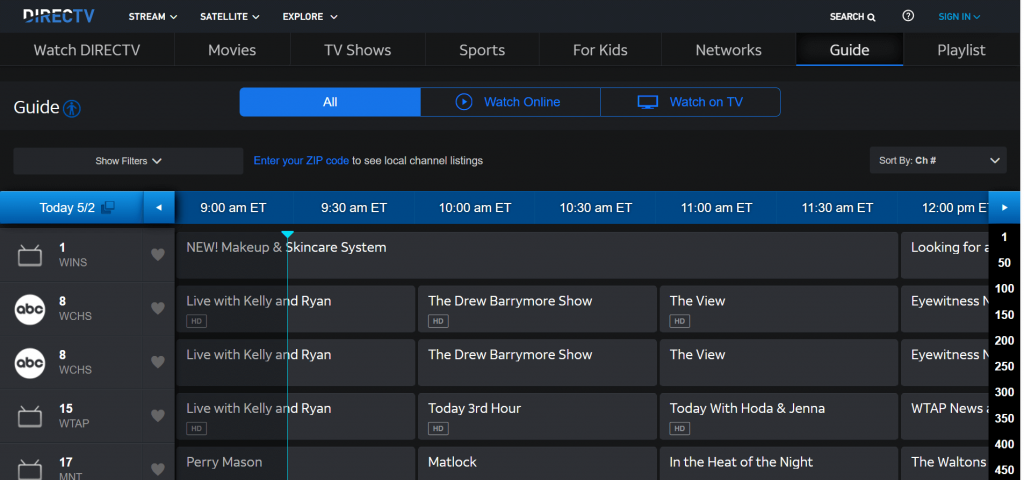This screenshot has height=480, width=1024.
Task: Click the search magnifier icon
Action: coord(871,18)
